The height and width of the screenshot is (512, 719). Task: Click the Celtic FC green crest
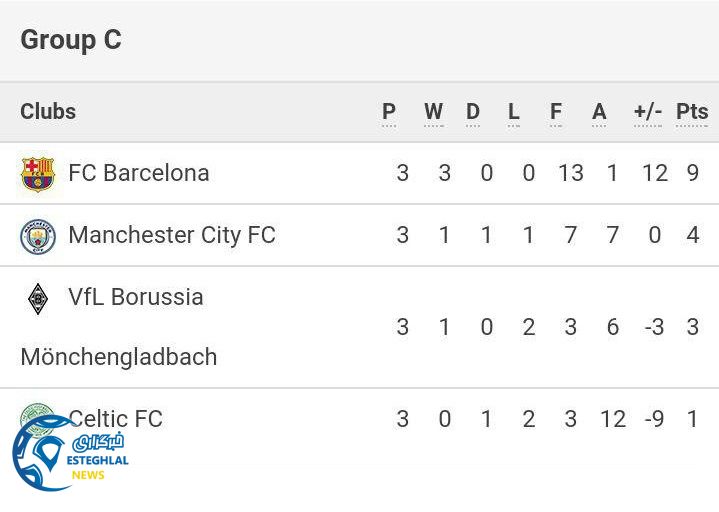(38, 418)
